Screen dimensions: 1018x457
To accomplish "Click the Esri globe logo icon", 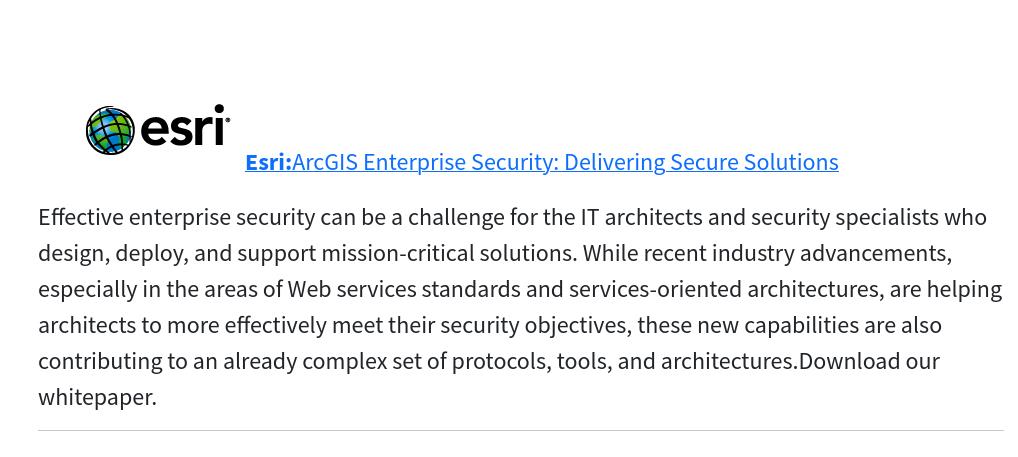I will pyautogui.click(x=110, y=131).
